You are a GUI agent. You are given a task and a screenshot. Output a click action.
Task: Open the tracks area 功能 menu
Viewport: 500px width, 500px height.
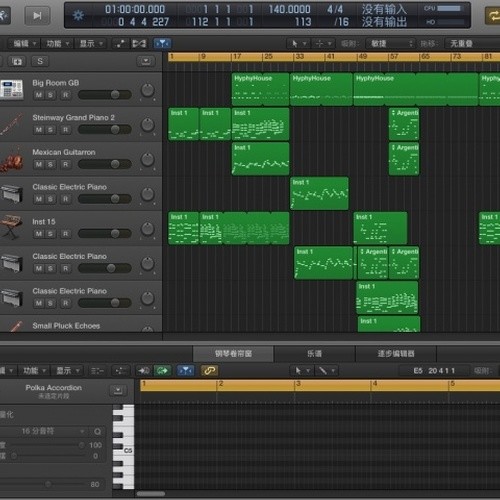coord(57,44)
